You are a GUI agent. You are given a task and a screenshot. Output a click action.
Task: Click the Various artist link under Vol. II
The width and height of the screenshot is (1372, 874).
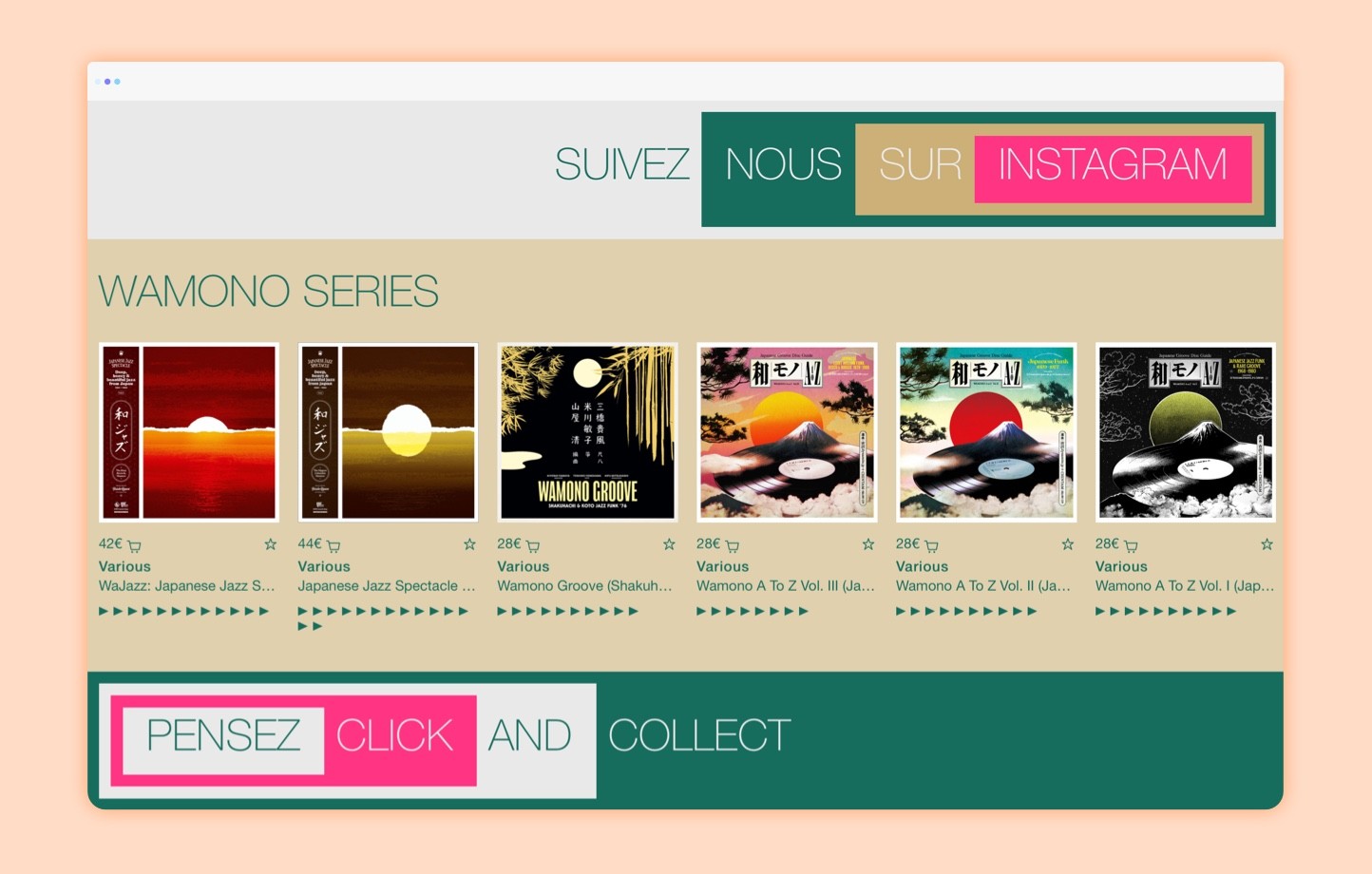coord(922,566)
